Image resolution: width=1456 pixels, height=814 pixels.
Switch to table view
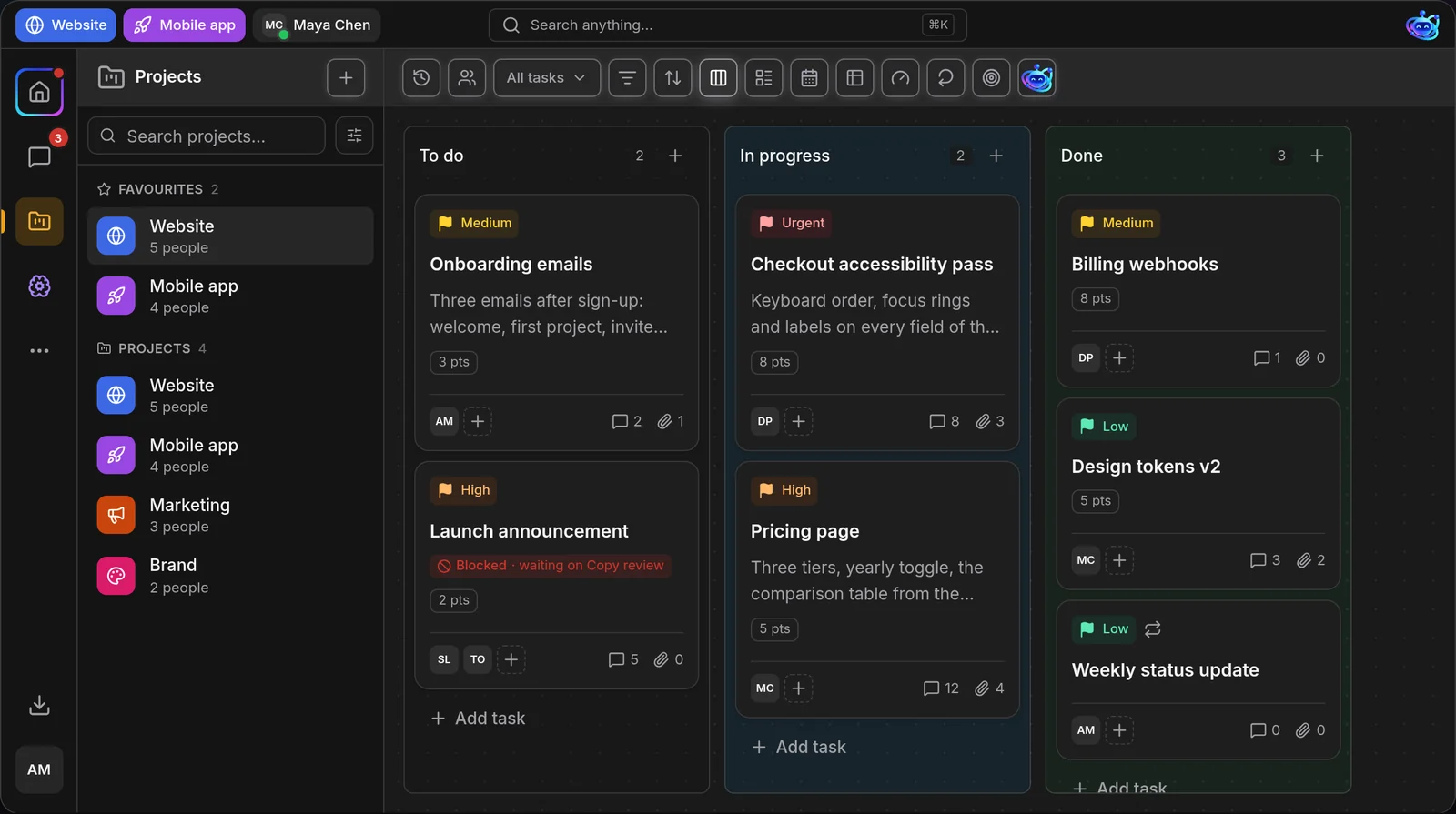[x=854, y=78]
